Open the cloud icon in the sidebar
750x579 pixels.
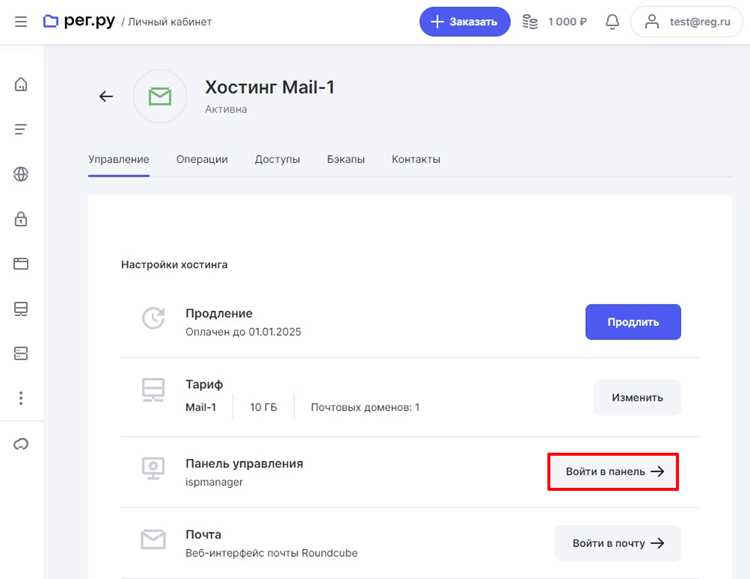point(21,444)
